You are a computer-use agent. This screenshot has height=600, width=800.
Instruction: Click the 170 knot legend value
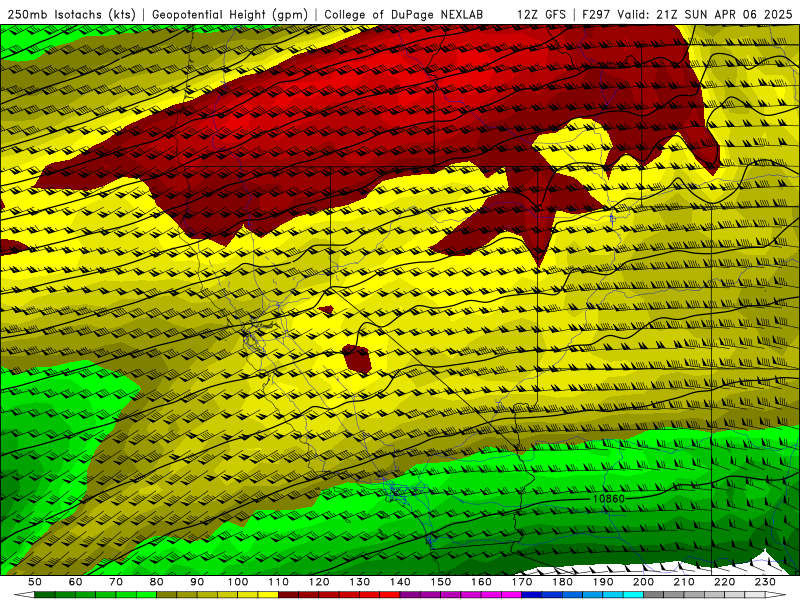[522, 582]
